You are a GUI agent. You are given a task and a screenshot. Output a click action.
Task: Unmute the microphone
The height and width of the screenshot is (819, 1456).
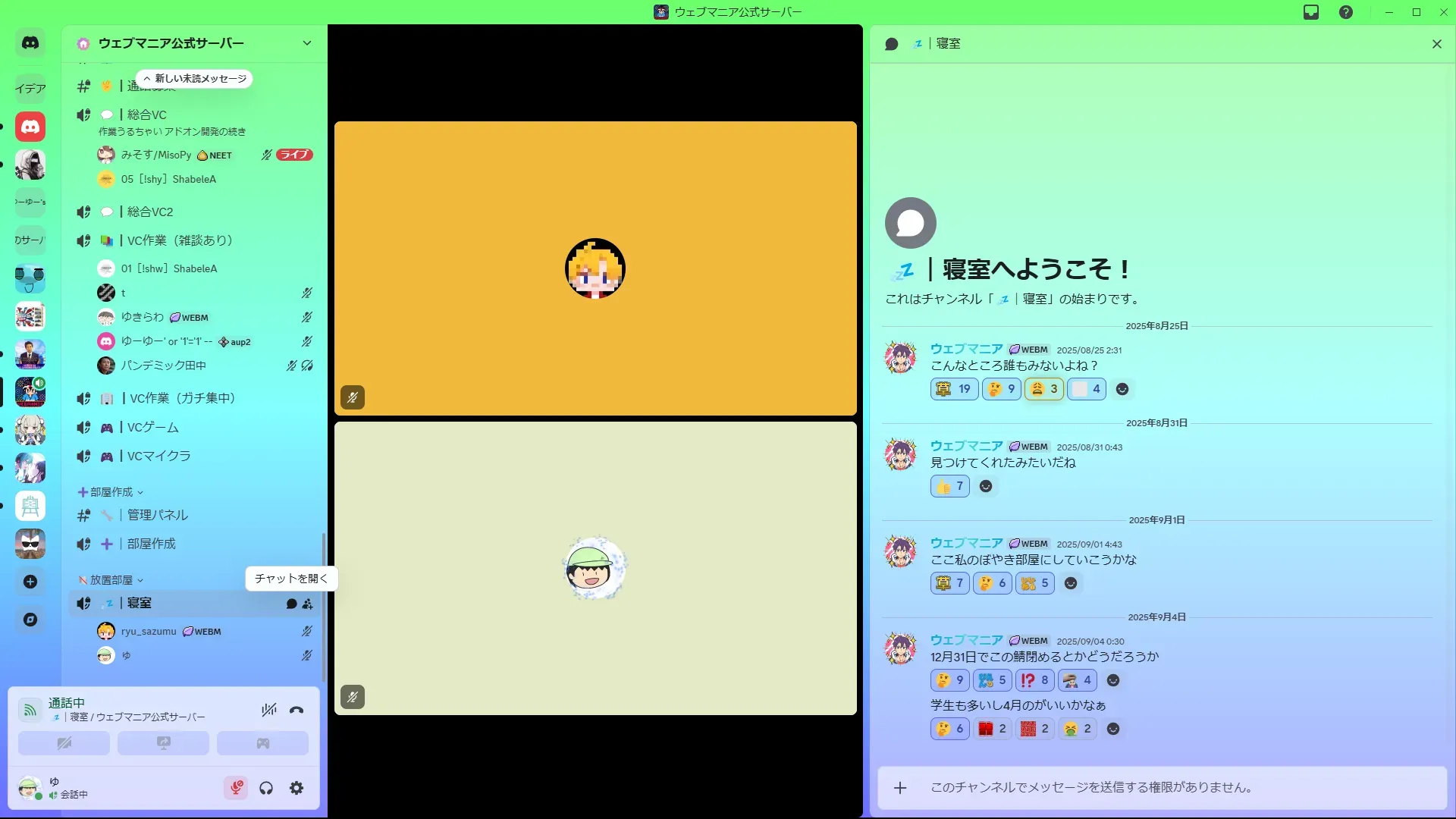point(237,789)
